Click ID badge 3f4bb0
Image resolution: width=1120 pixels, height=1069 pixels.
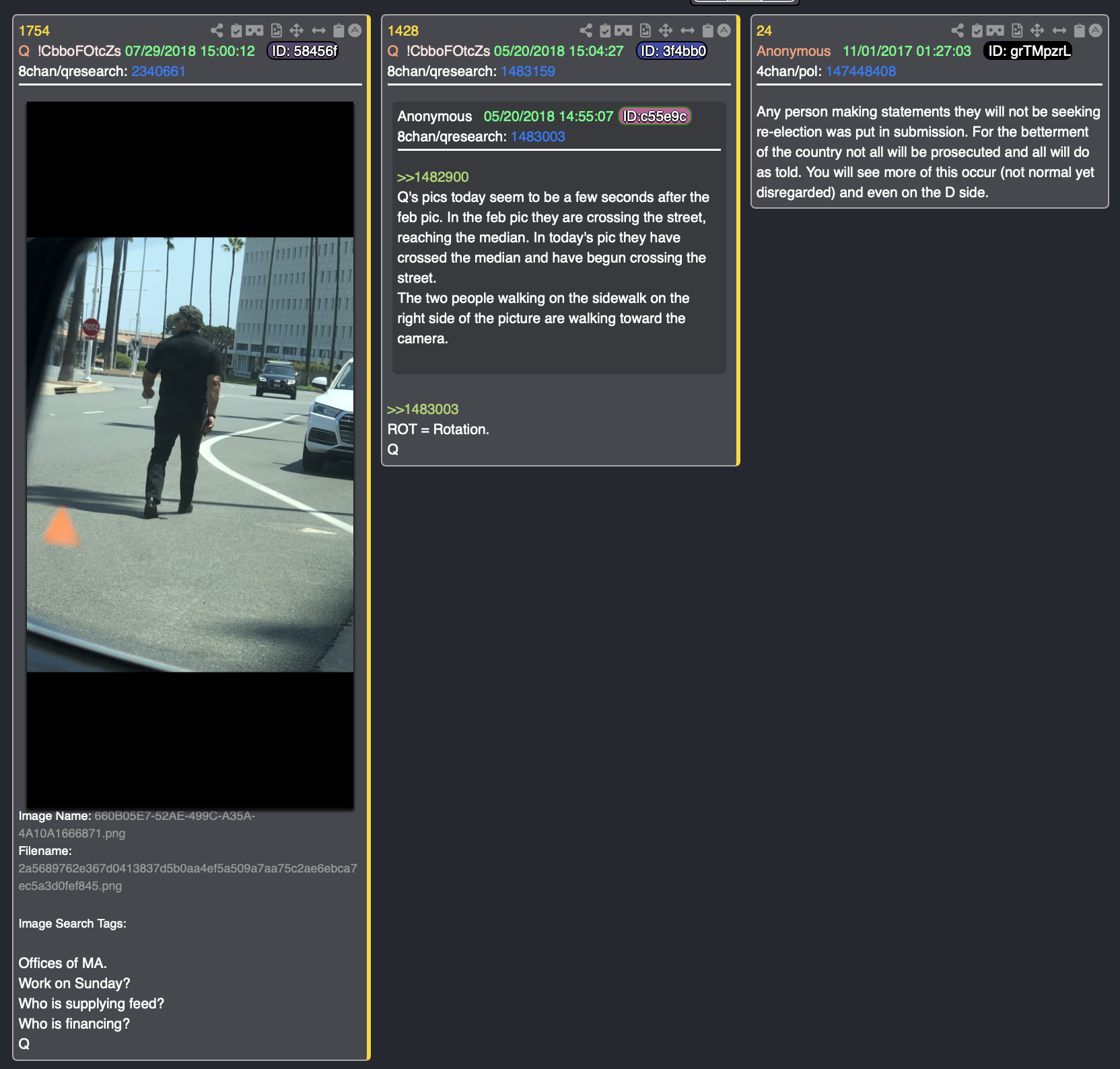[x=672, y=51]
